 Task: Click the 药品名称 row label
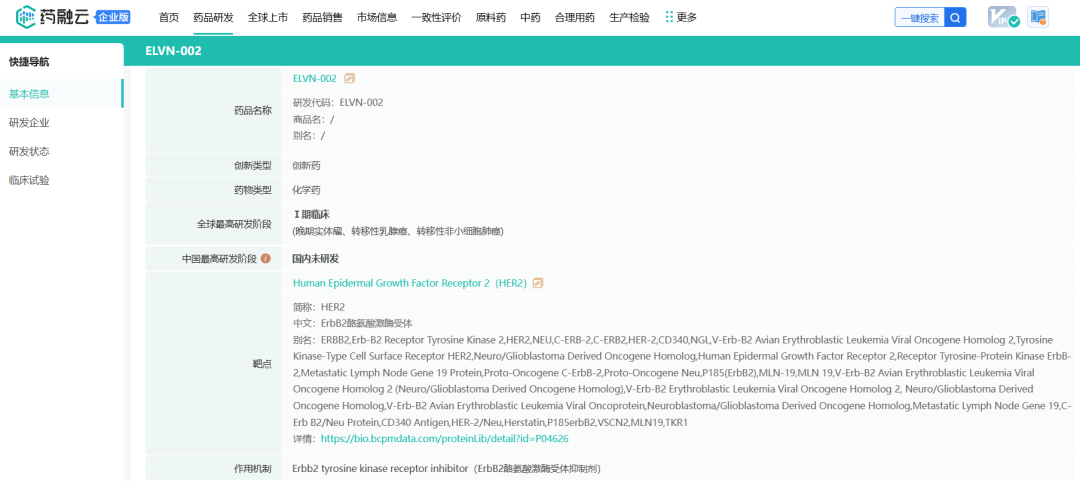click(x=253, y=110)
